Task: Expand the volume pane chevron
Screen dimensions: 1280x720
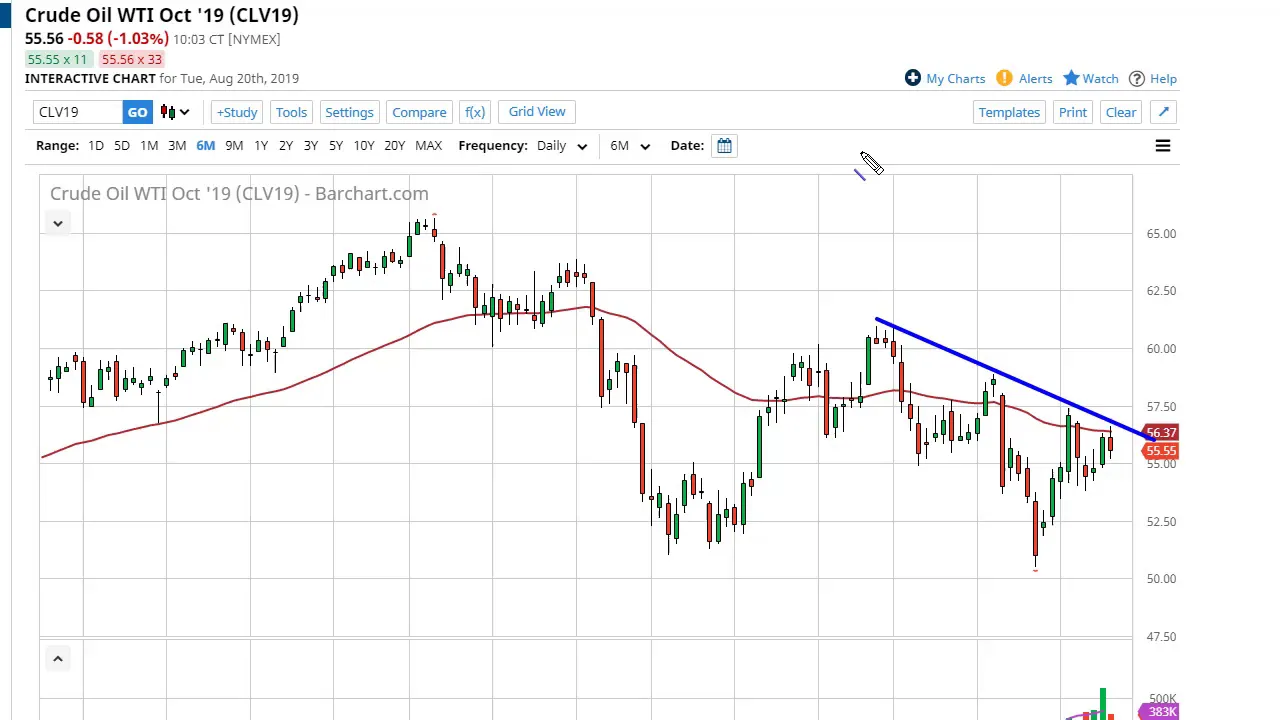Action: click(x=58, y=658)
